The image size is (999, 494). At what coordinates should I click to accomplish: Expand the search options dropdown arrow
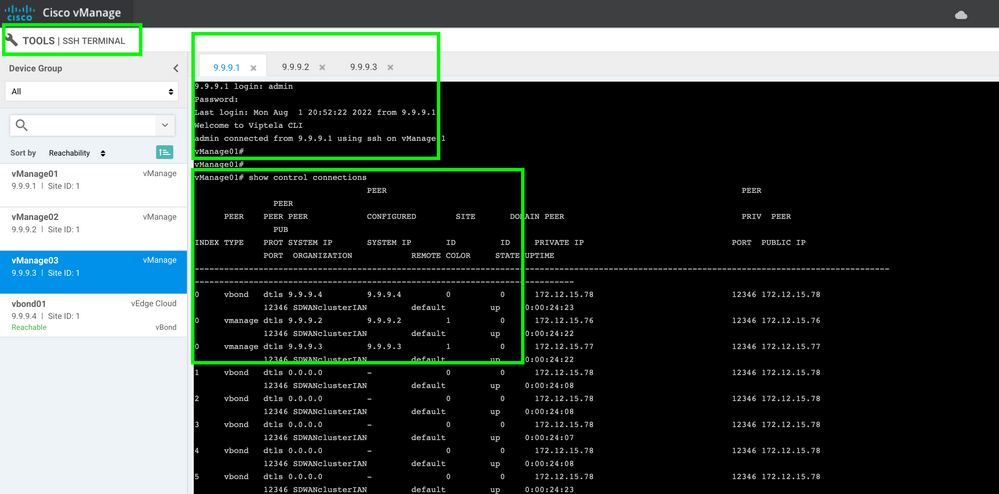[x=165, y=126]
